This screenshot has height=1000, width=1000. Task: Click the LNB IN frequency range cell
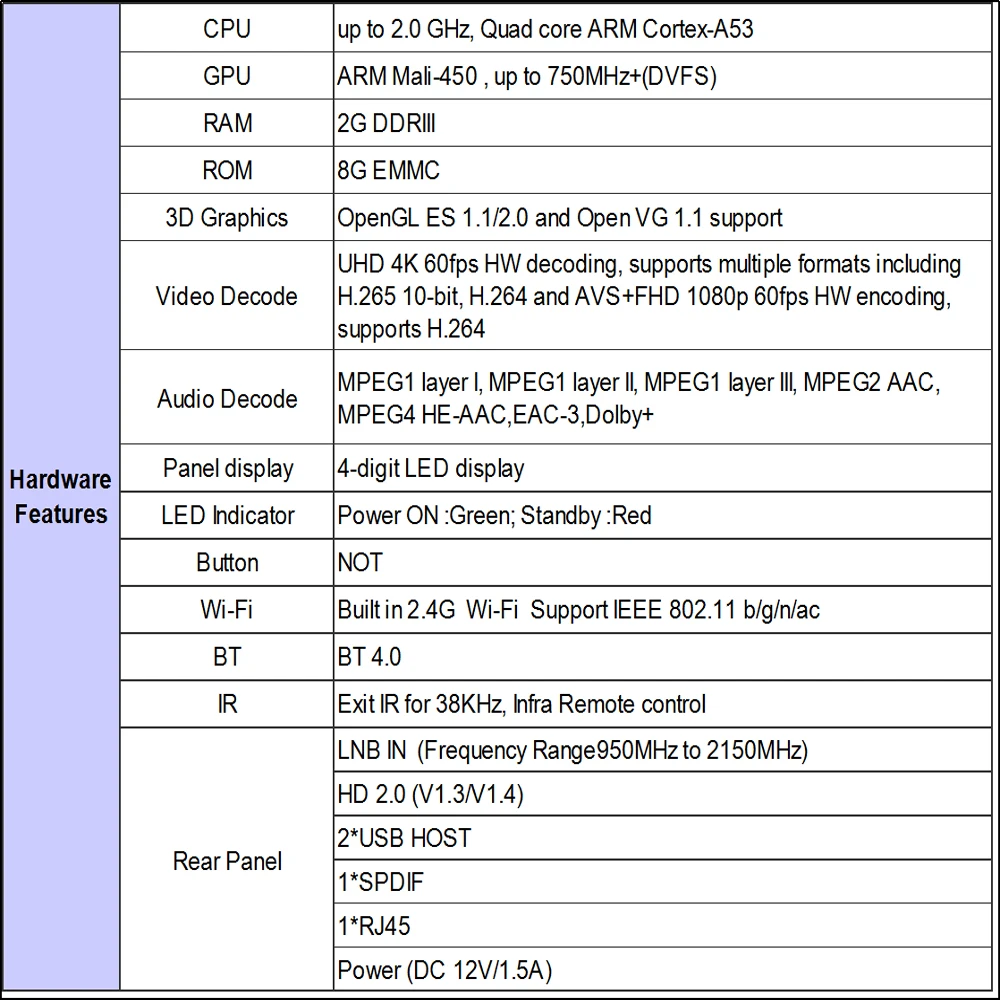click(x=662, y=750)
